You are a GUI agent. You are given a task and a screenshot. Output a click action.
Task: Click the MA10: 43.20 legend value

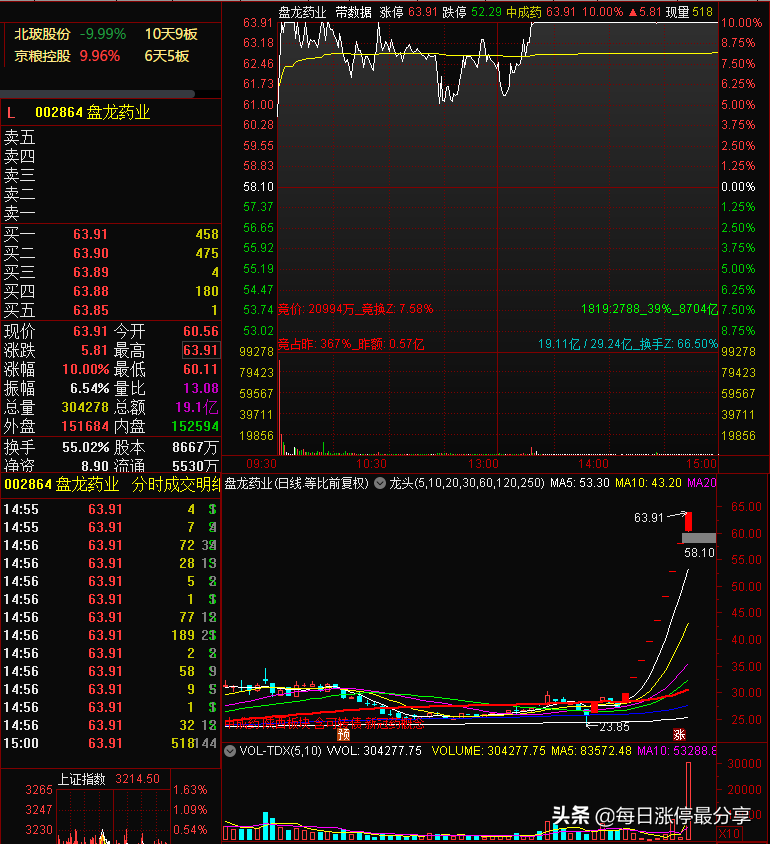648,483
